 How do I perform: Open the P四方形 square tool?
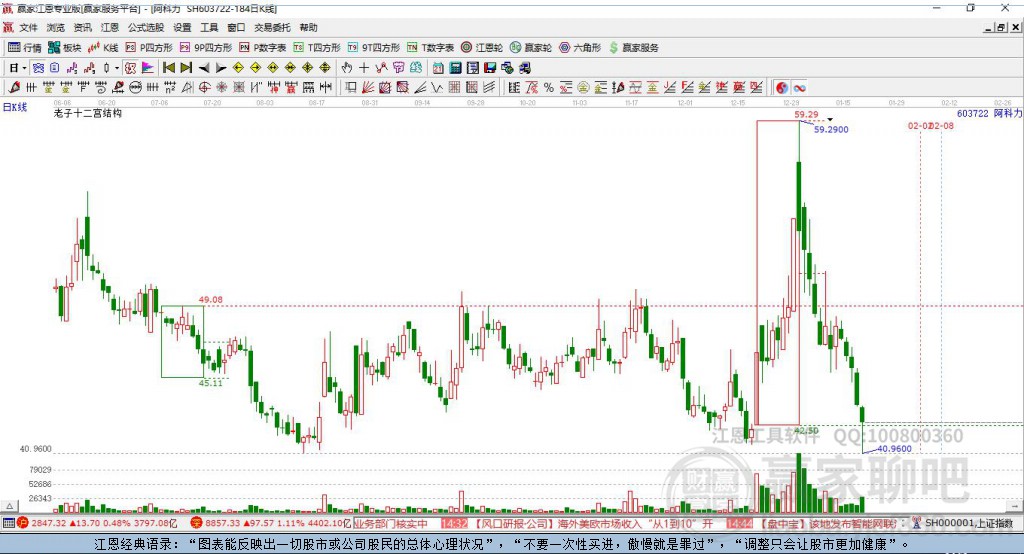pyautogui.click(x=149, y=48)
